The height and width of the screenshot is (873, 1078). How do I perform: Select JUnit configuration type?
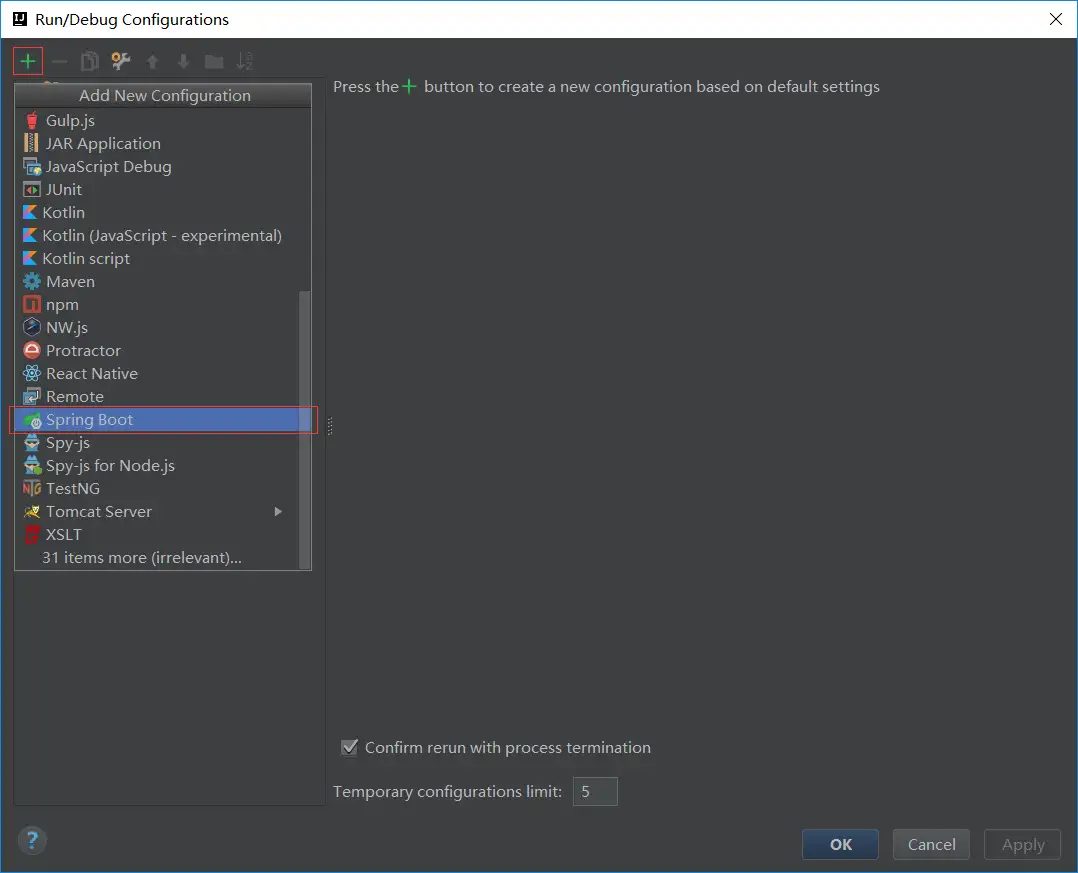pos(64,190)
